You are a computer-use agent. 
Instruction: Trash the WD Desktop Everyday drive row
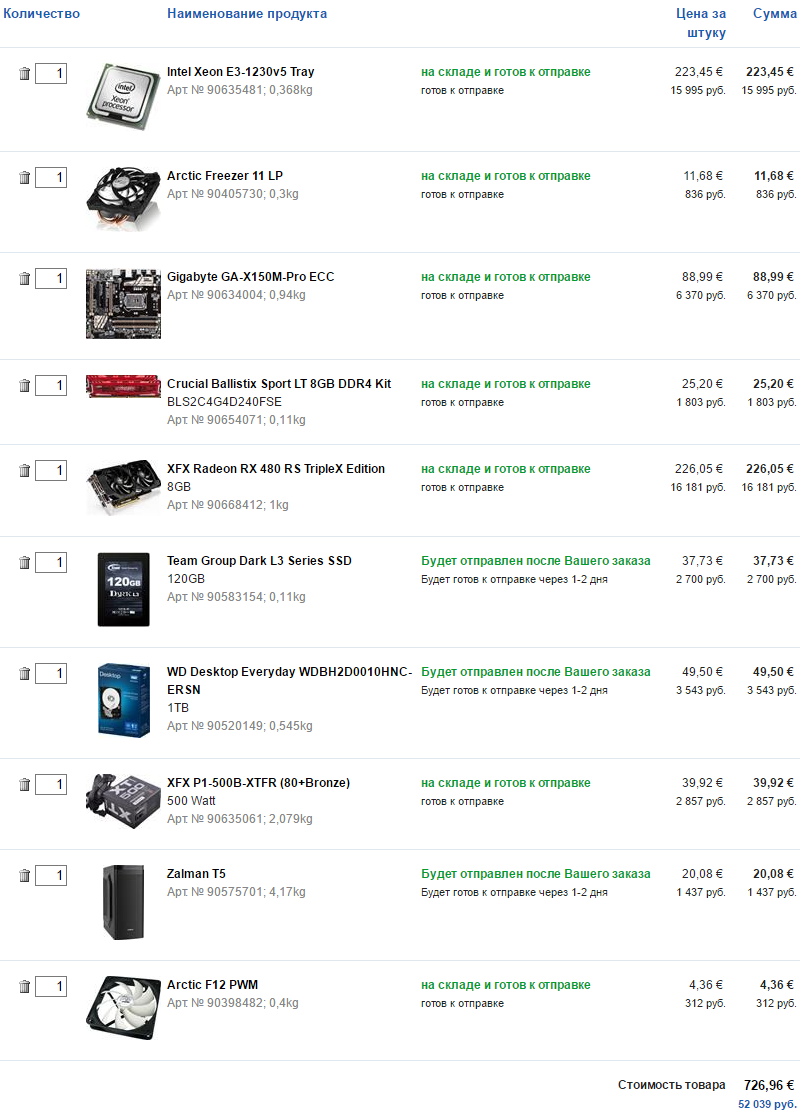[25, 674]
